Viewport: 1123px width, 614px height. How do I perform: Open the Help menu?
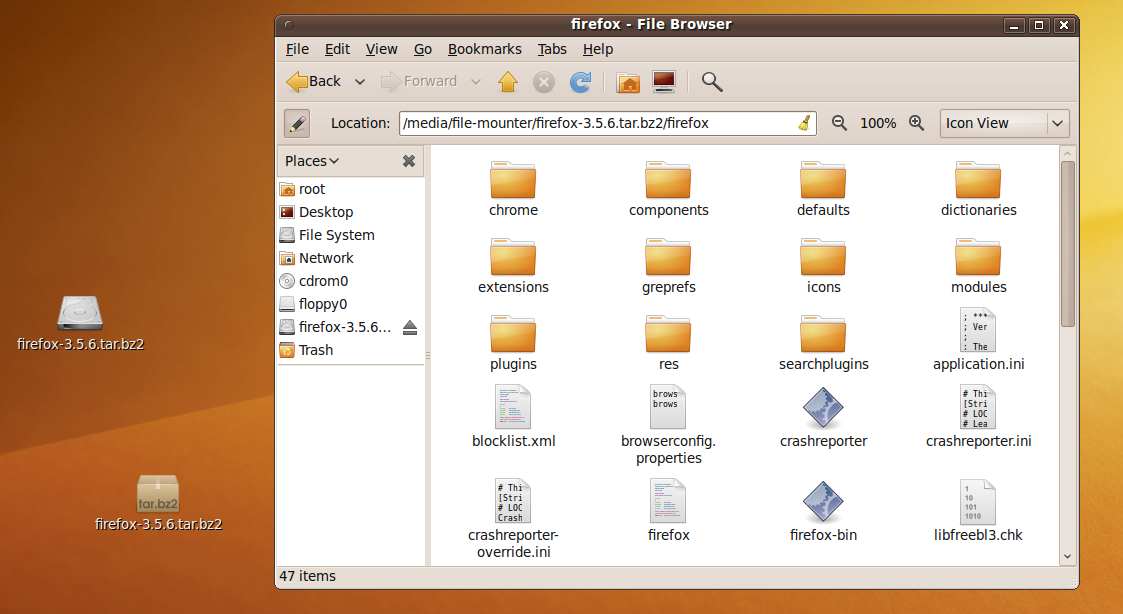pyautogui.click(x=598, y=49)
